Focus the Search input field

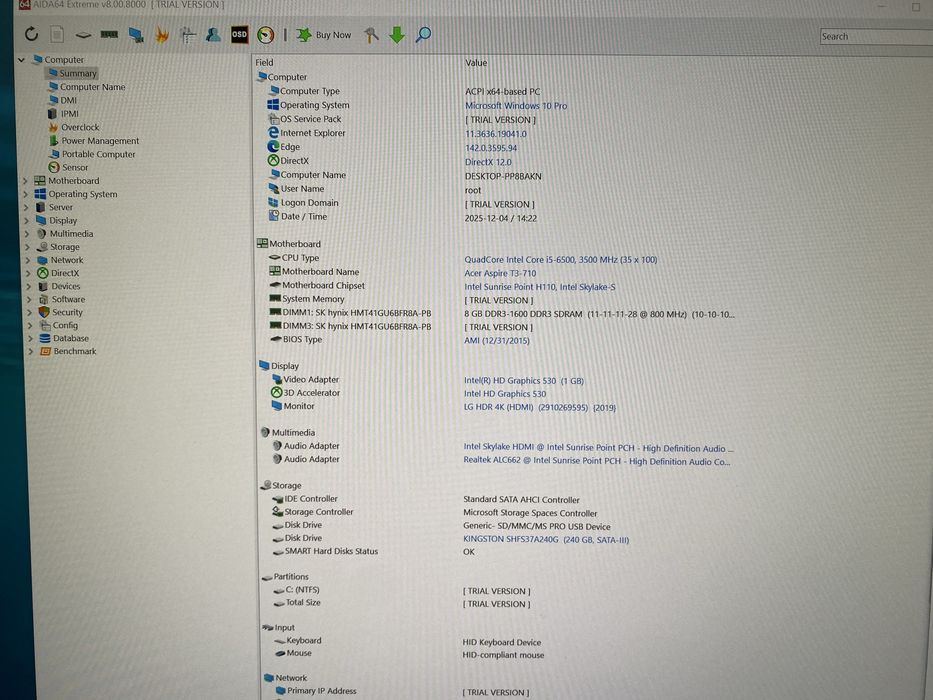tap(876, 36)
